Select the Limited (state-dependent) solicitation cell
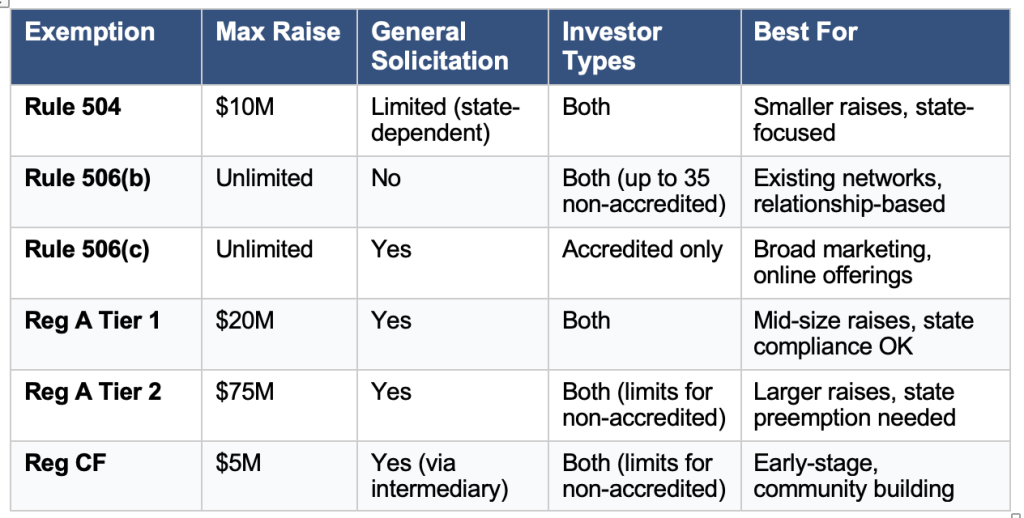1024x518 pixels. (445, 120)
